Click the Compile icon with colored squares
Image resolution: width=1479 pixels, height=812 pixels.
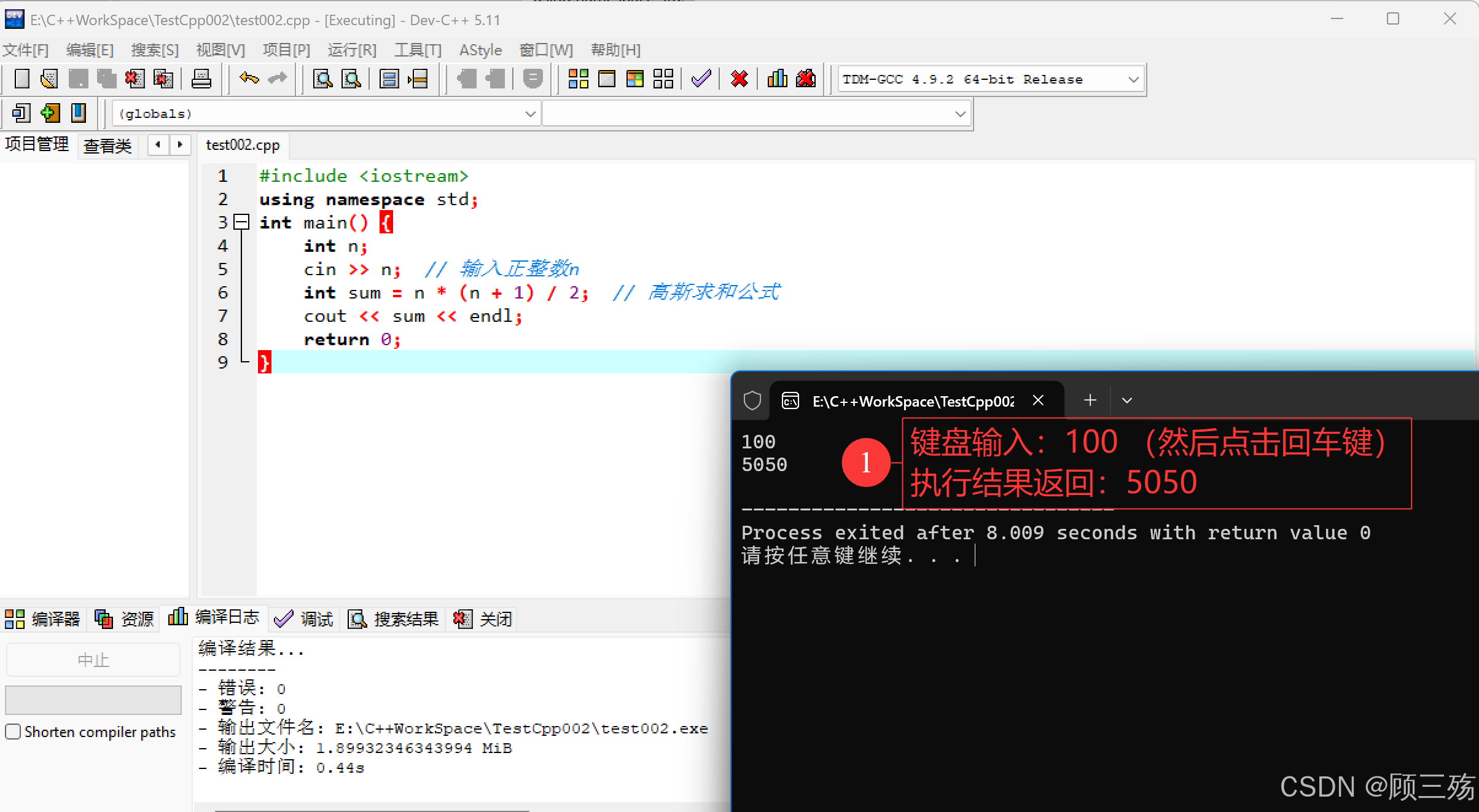[x=578, y=79]
